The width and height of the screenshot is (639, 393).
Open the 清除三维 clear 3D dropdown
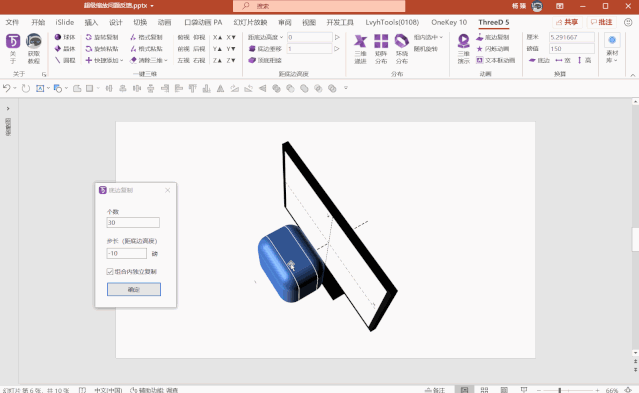pos(149,60)
